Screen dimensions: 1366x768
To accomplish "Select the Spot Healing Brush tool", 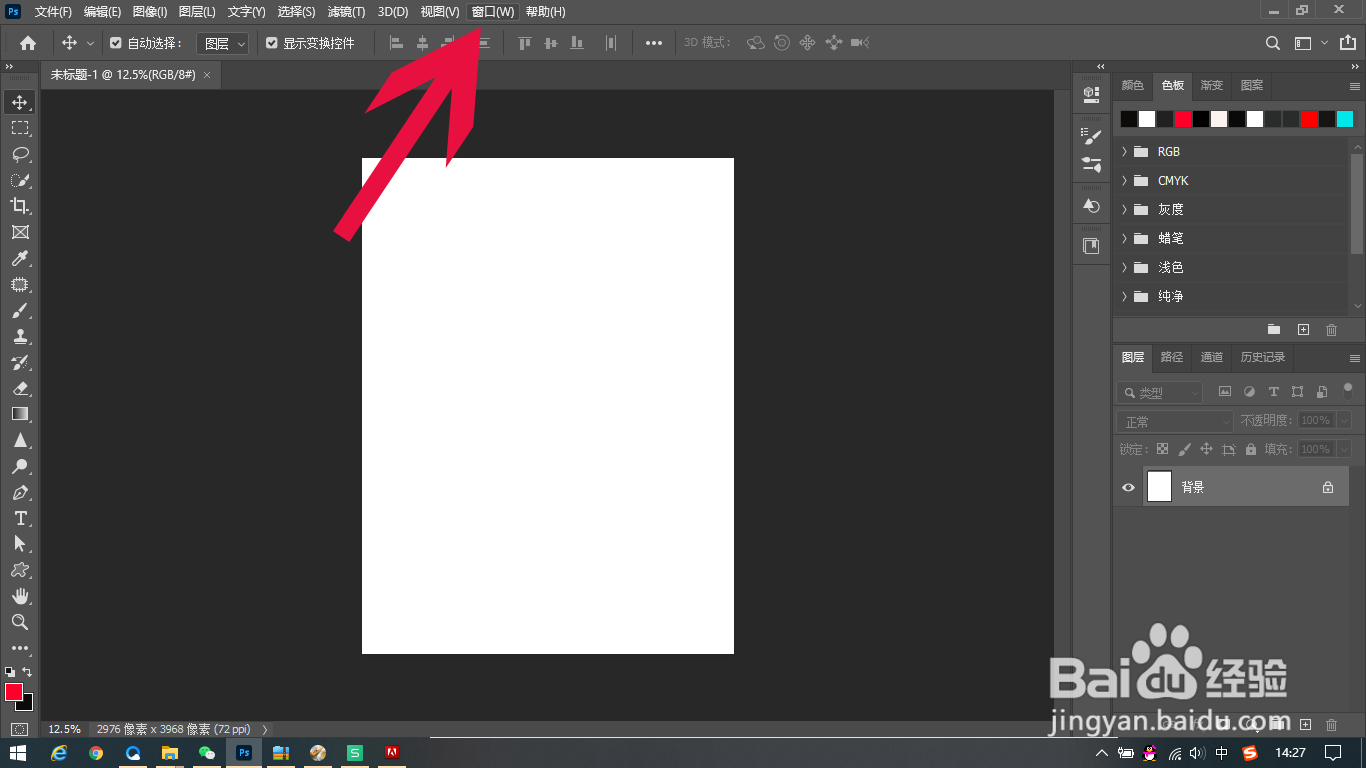I will (19, 285).
